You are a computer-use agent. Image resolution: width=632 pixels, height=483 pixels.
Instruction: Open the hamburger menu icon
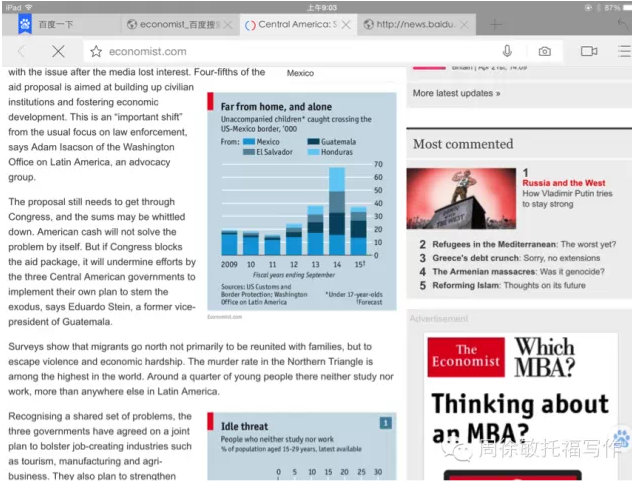(x=623, y=51)
